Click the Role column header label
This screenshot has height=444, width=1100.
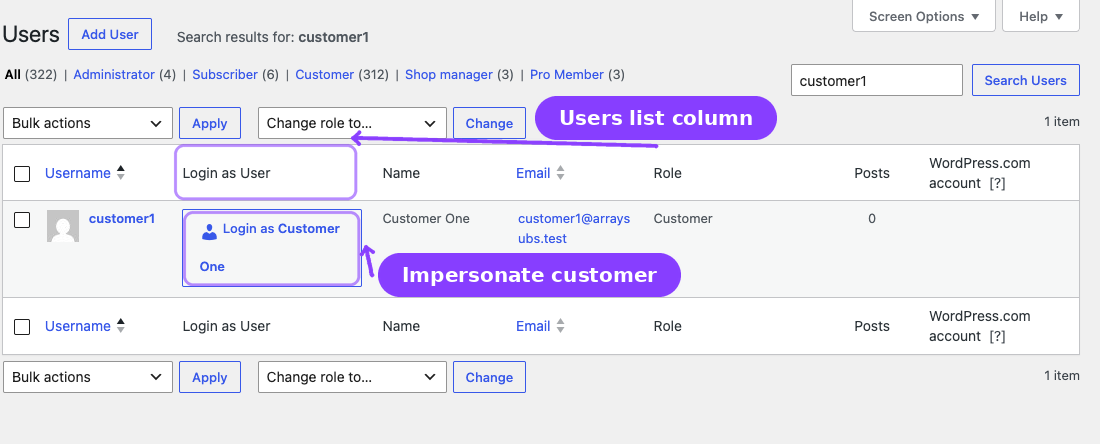[667, 173]
